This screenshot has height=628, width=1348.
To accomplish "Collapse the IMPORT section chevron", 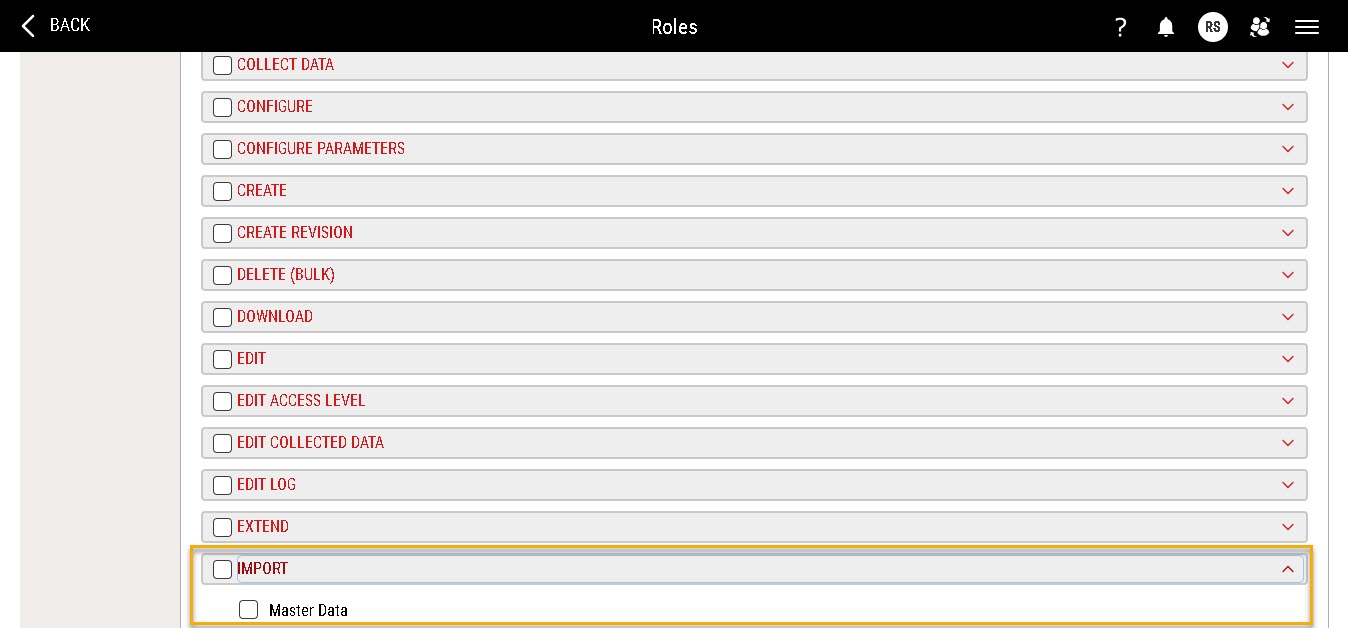I will tap(1288, 569).
